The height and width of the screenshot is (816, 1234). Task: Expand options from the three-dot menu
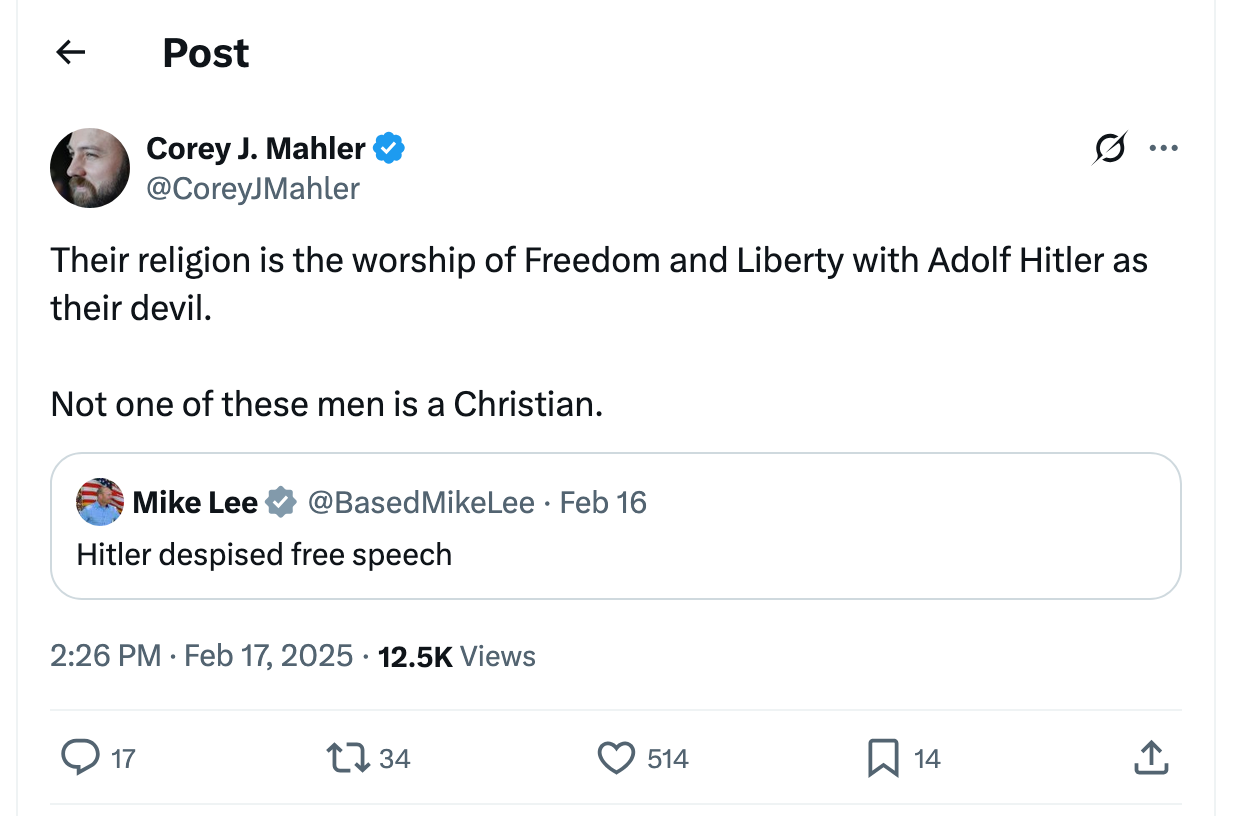1164,147
